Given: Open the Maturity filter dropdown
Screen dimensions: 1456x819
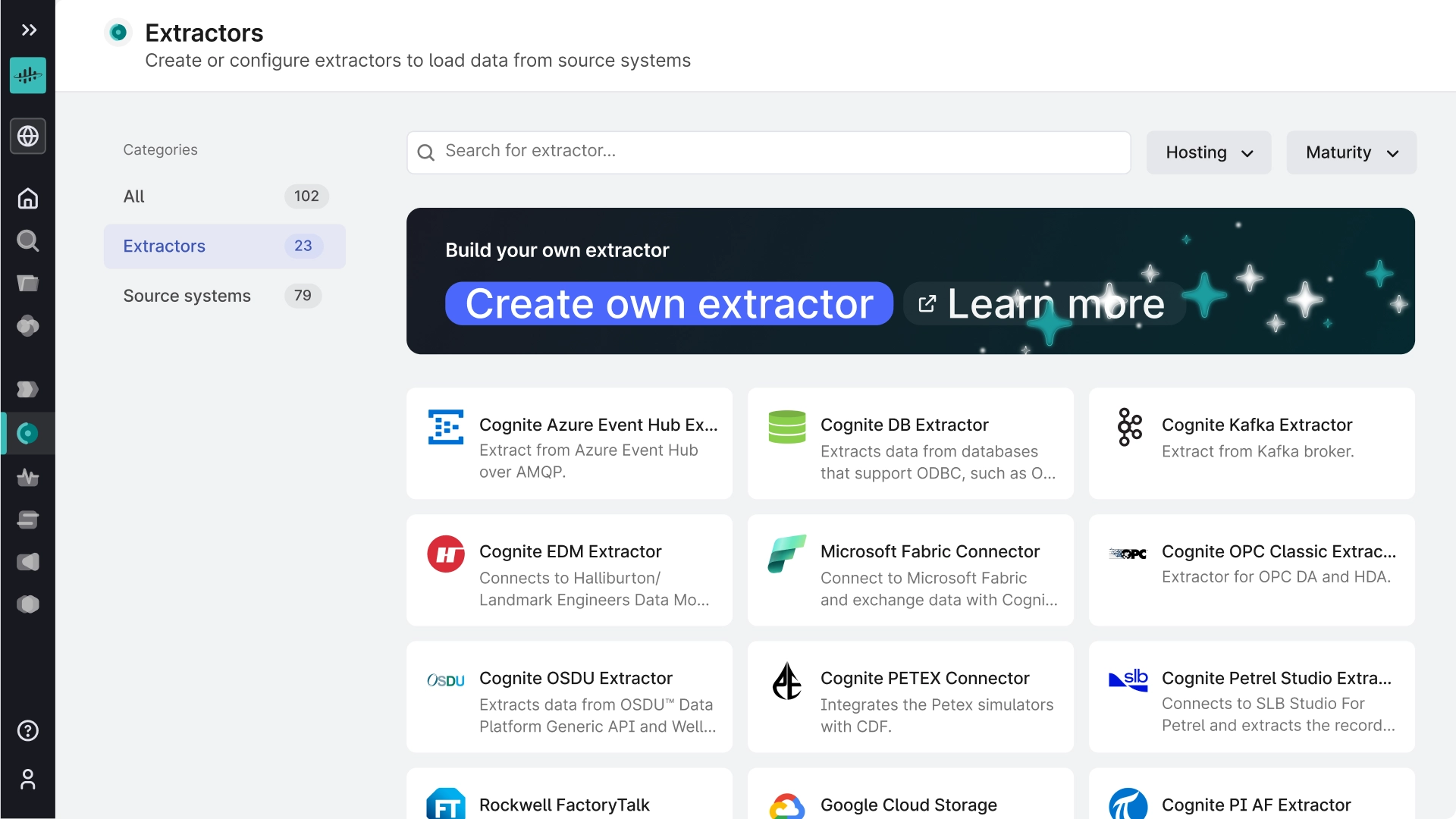Looking at the screenshot, I should point(1351,152).
